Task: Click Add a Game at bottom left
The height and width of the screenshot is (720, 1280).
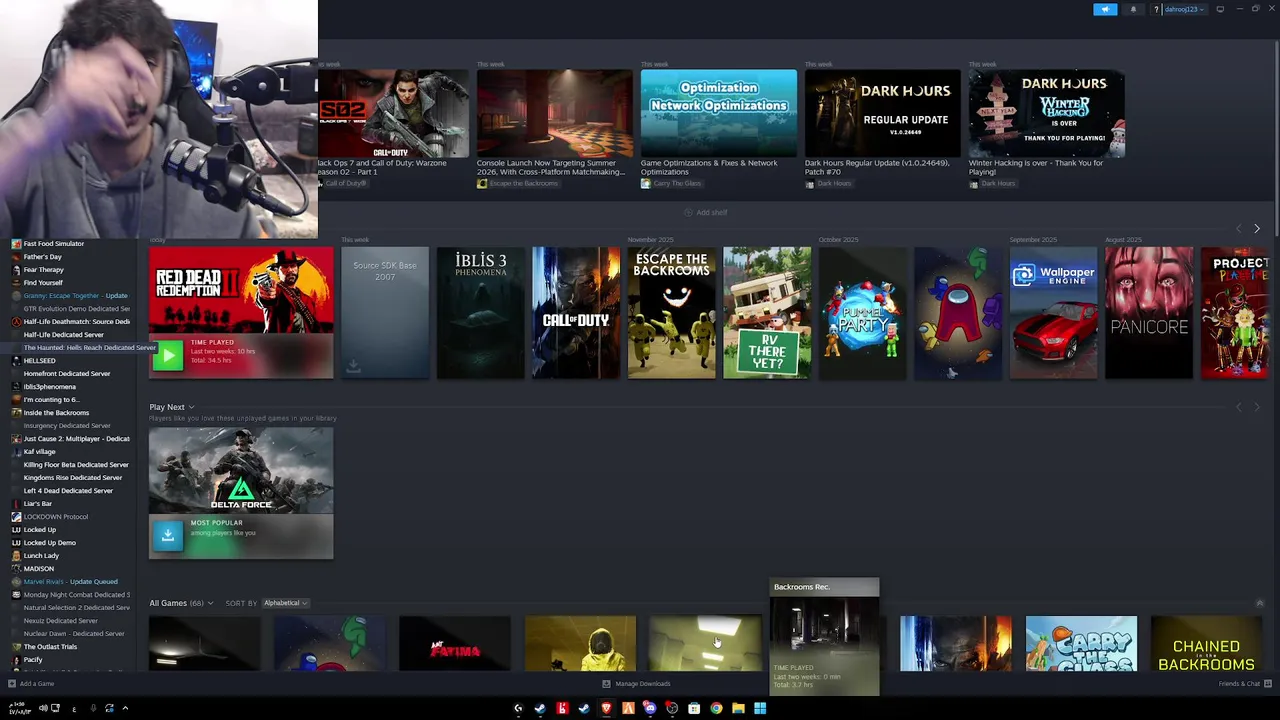Action: [x=31, y=684]
